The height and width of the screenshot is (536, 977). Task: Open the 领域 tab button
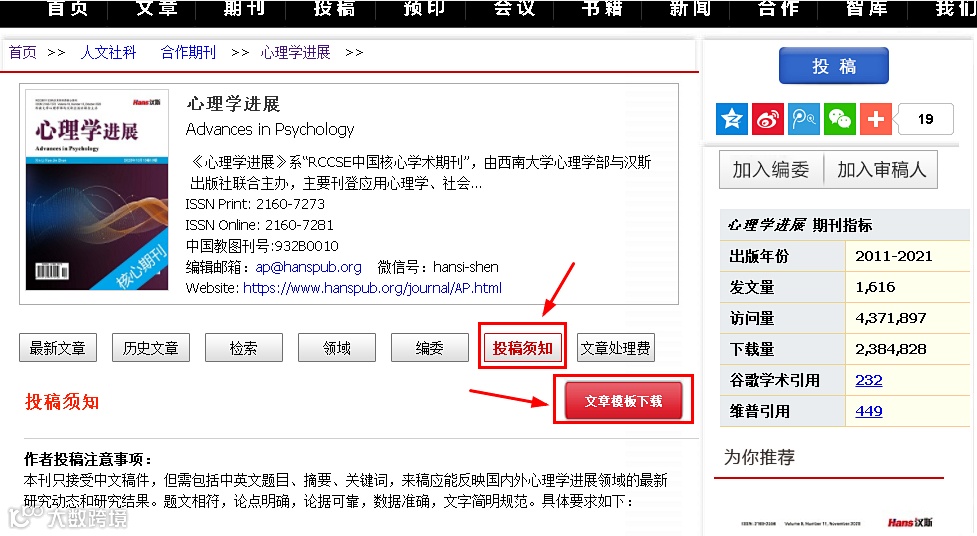(336, 348)
